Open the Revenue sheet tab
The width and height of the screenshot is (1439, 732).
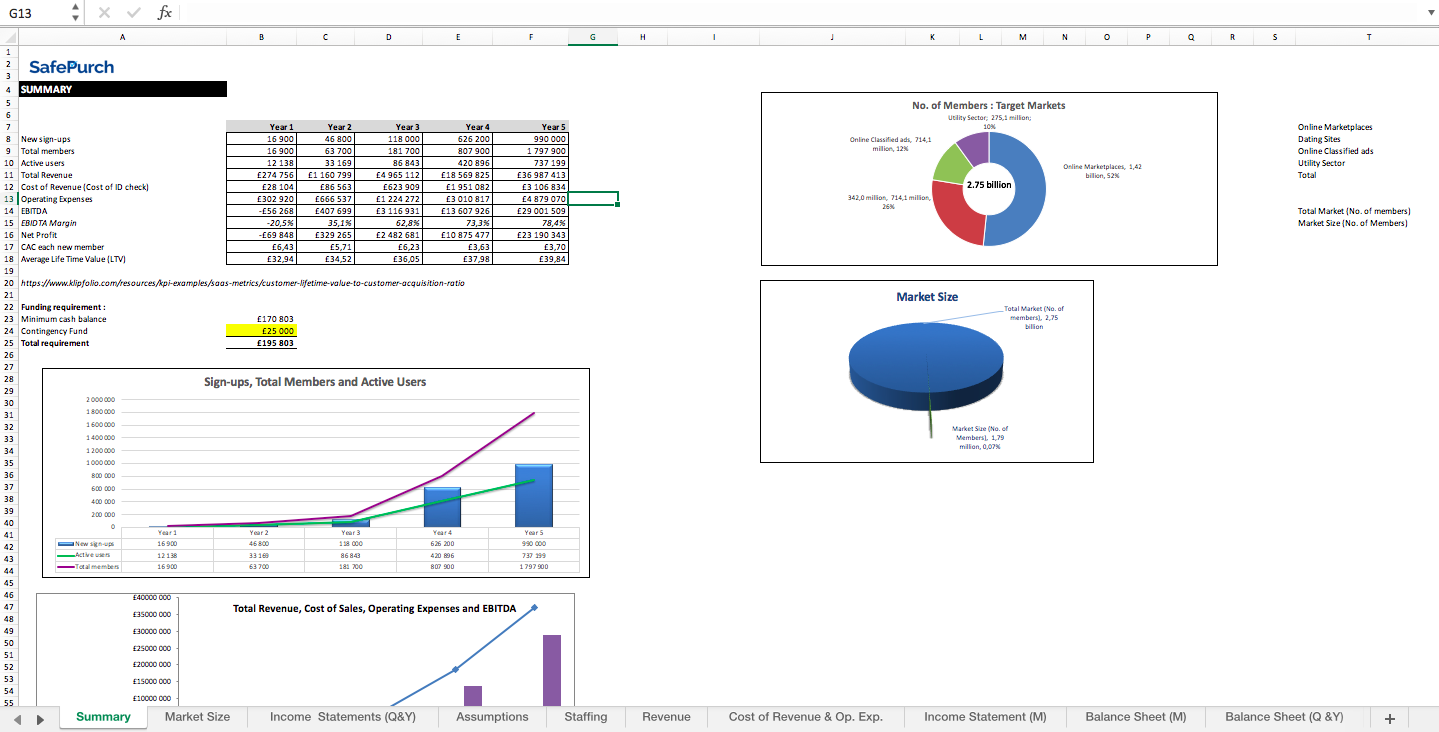(x=666, y=717)
